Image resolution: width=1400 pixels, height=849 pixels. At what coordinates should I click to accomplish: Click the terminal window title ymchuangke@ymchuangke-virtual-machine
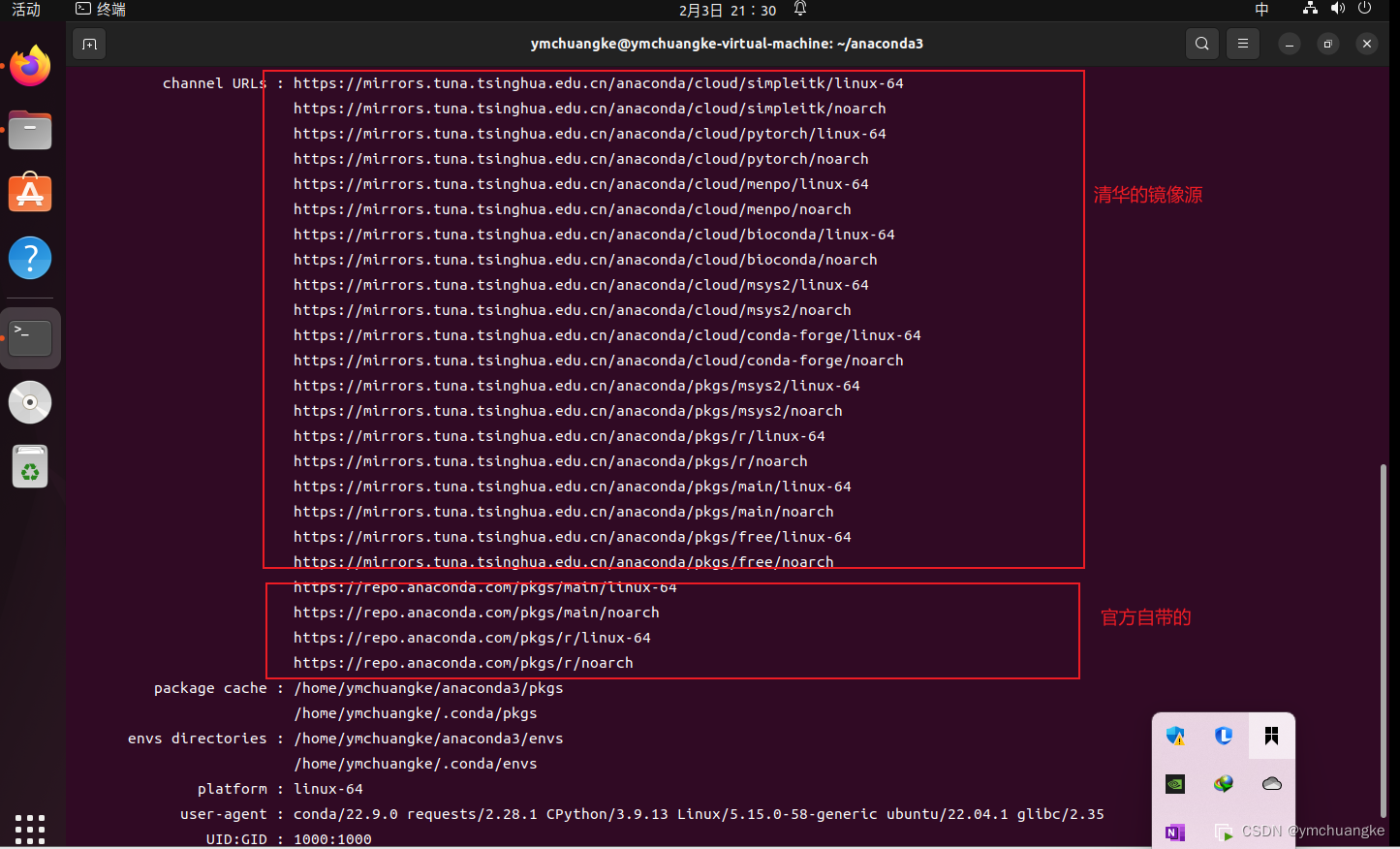pos(727,44)
